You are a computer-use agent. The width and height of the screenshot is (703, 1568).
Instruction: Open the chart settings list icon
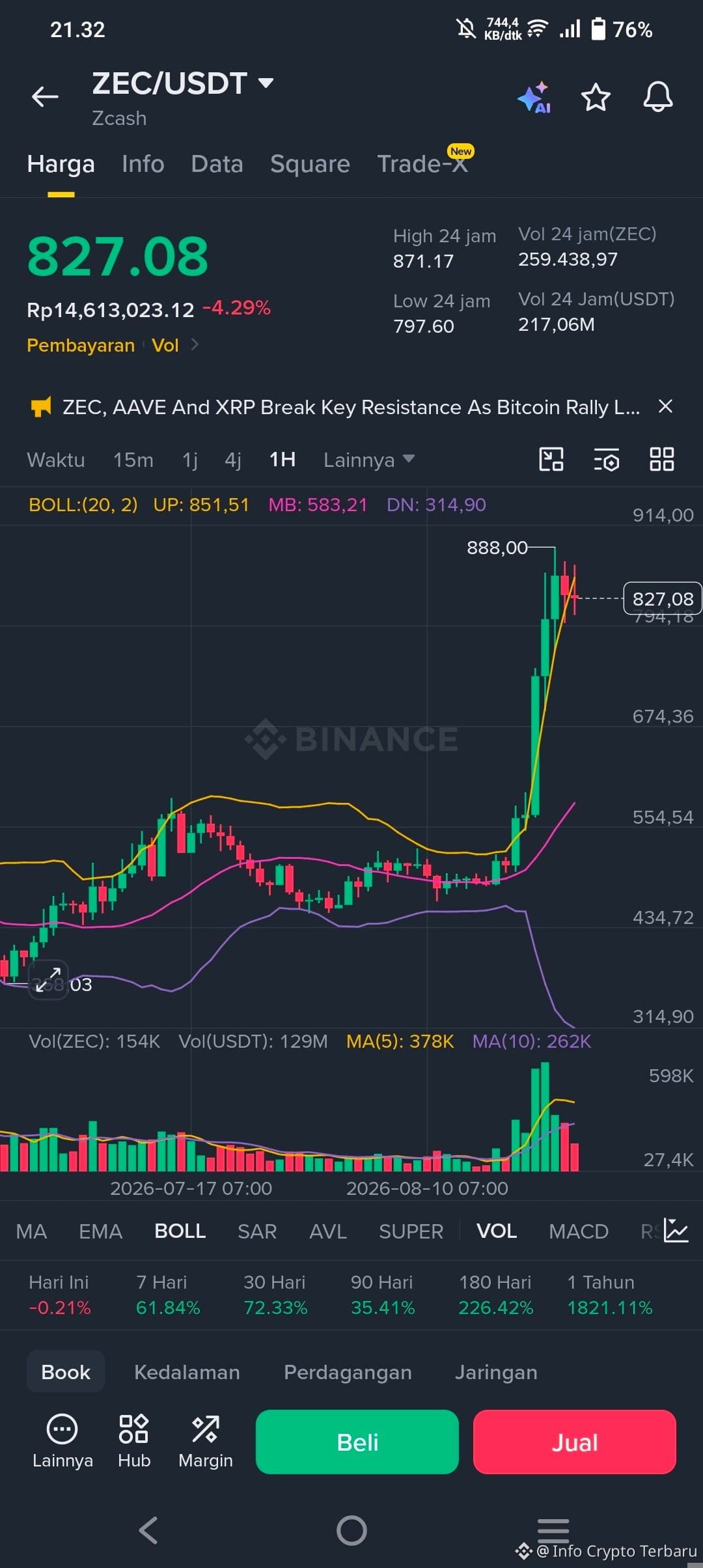point(606,460)
